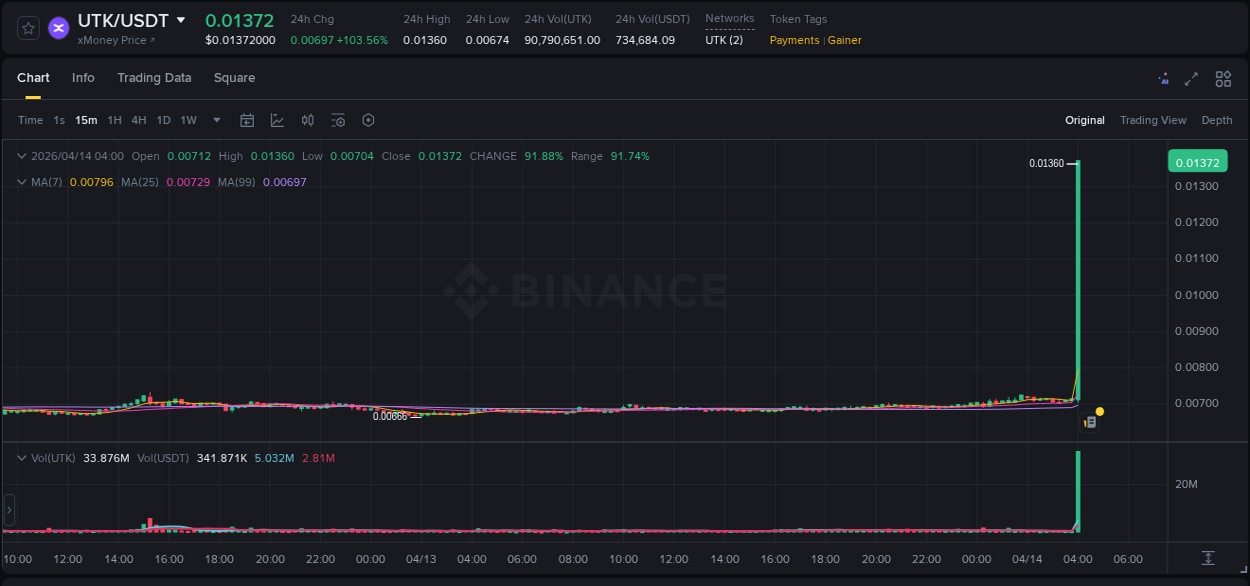Open the Binance AI assistant icon
The width and height of the screenshot is (1250, 586).
(x=1163, y=78)
